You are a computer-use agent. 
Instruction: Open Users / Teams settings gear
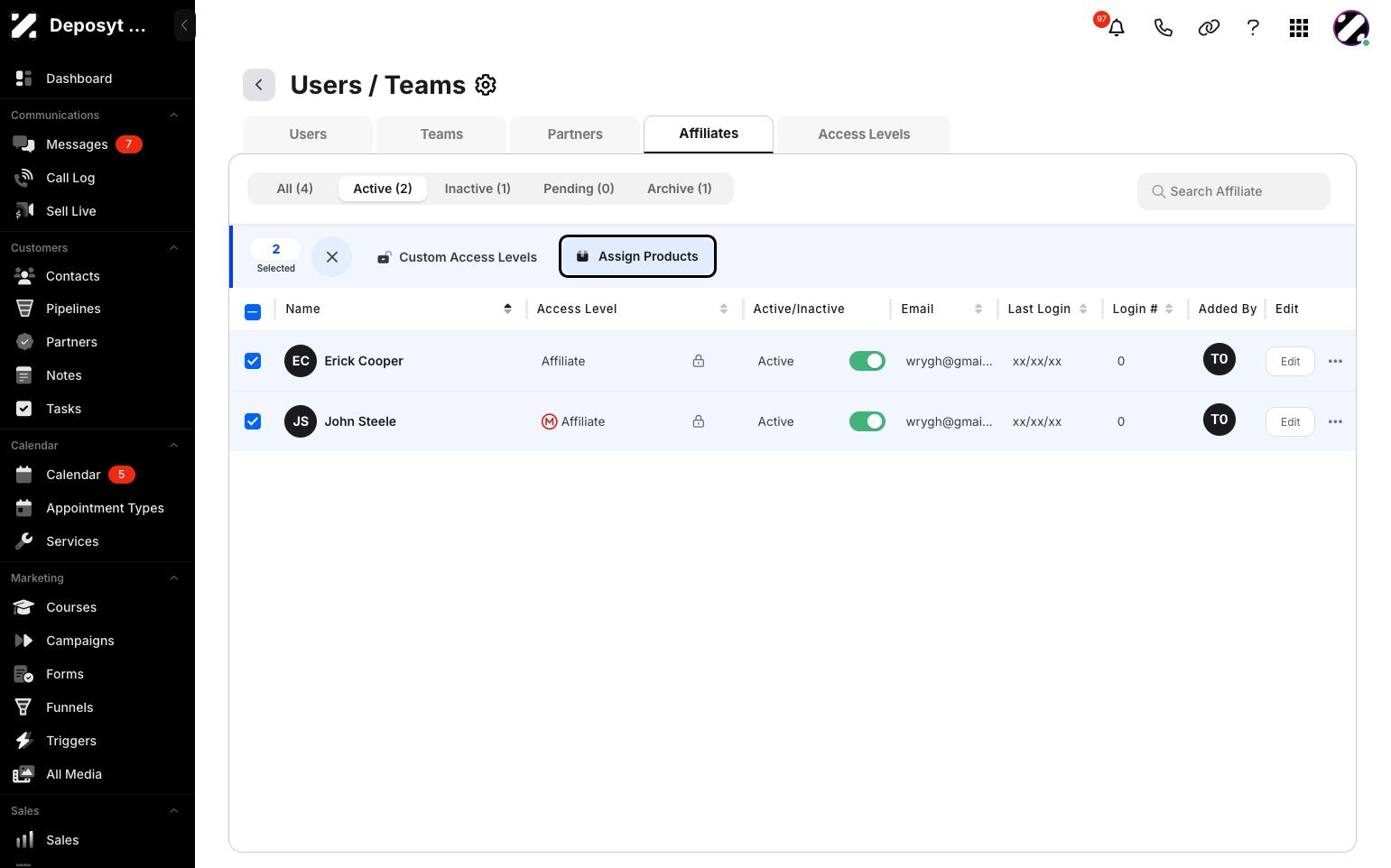[486, 85]
